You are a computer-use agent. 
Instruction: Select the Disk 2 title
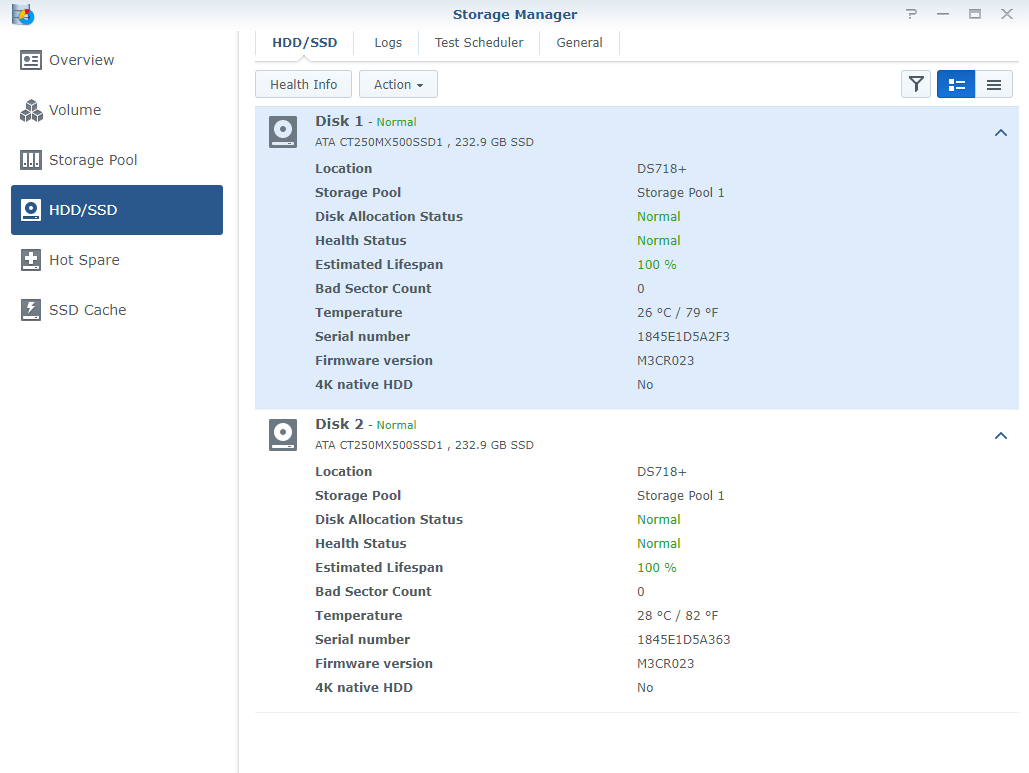pos(339,425)
